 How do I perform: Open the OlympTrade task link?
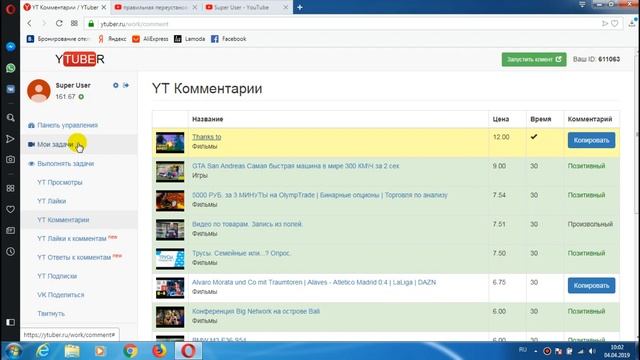(x=320, y=195)
